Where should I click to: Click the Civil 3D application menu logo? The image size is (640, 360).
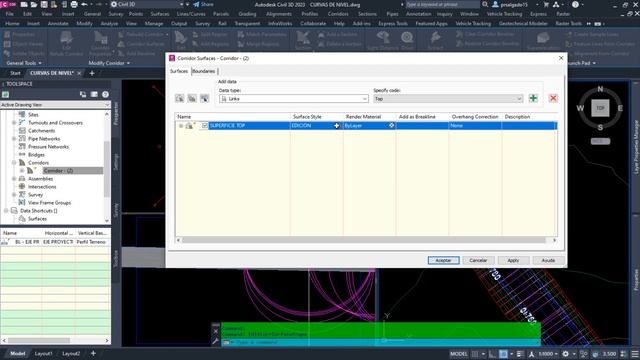[x=8, y=4]
